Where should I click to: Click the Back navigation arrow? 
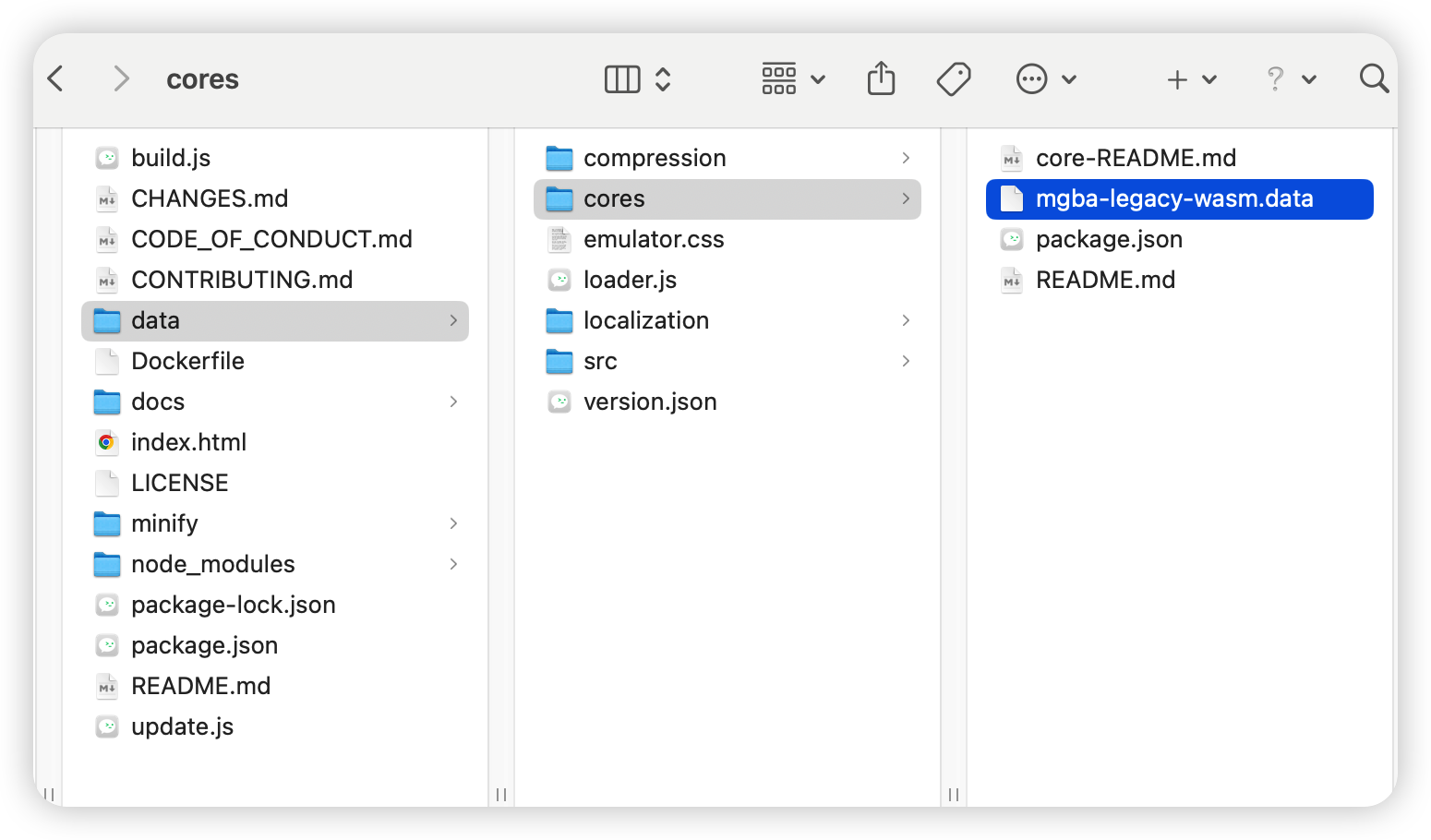[56, 79]
